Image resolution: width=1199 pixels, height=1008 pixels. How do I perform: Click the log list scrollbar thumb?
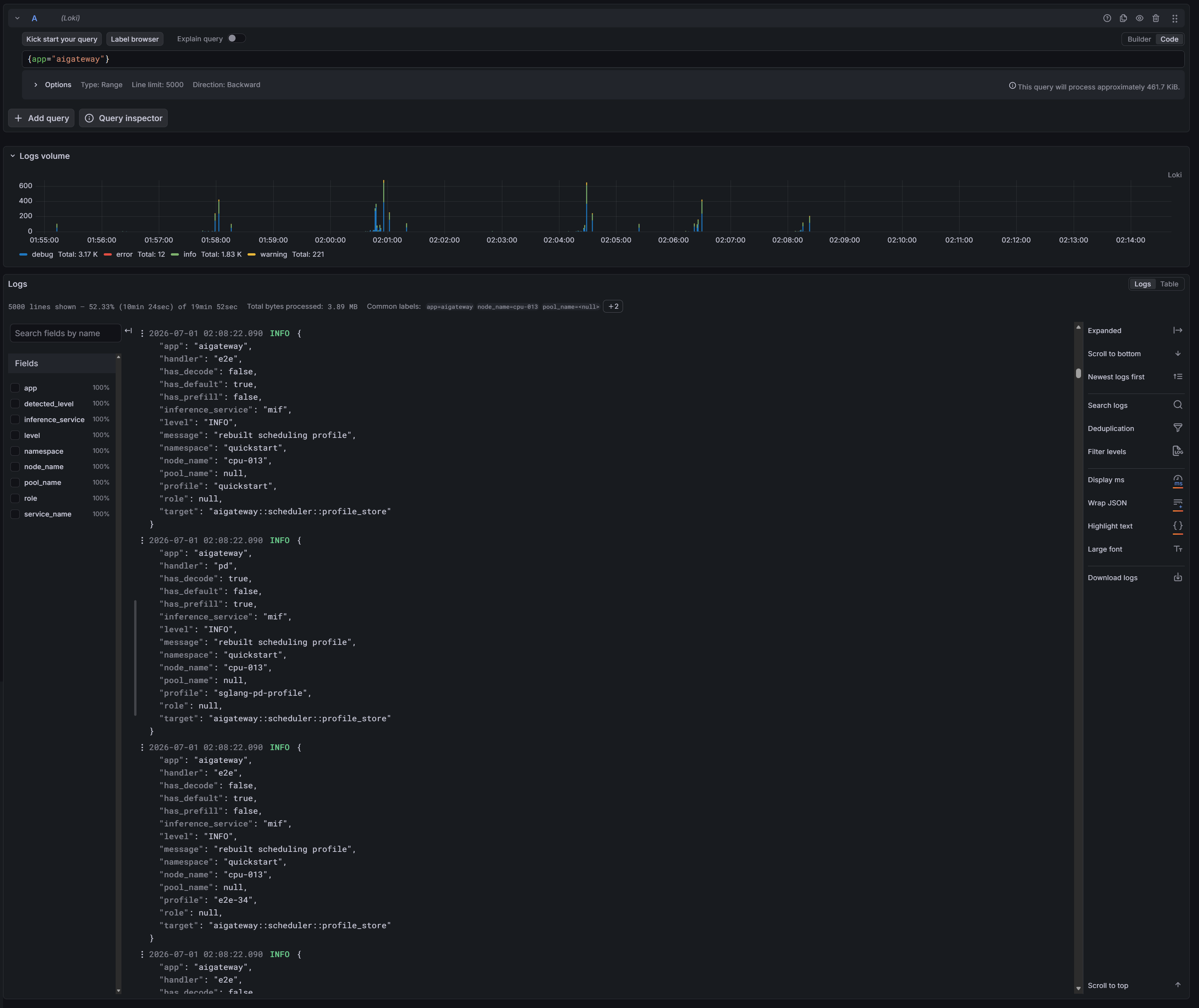tap(1078, 373)
